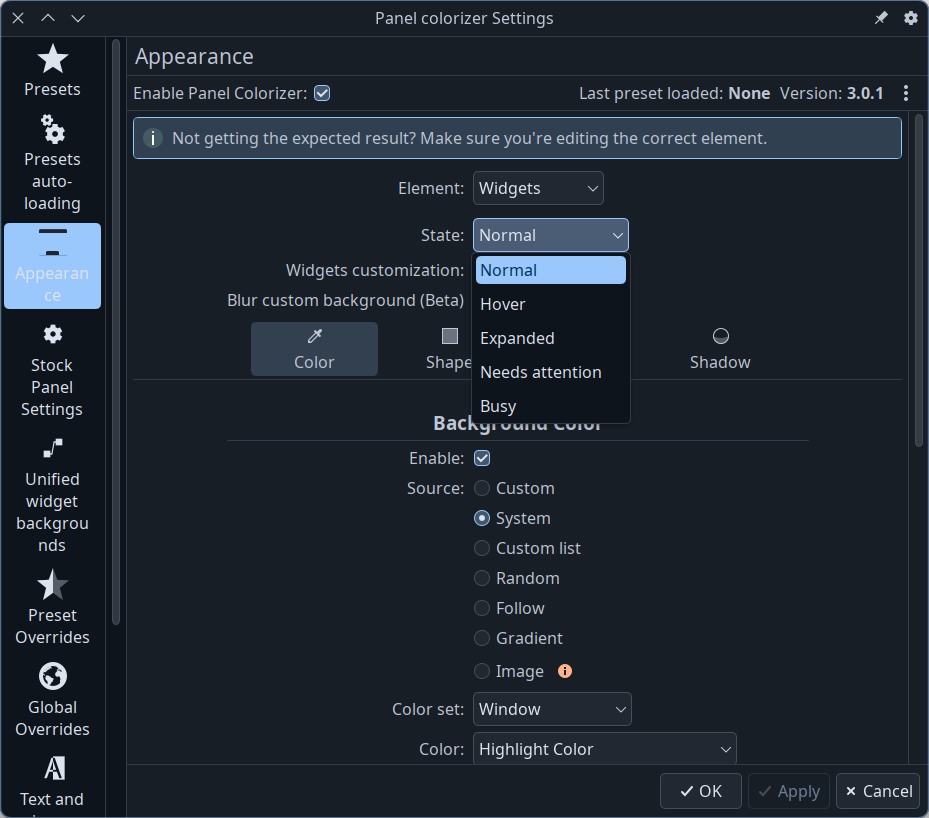This screenshot has height=818, width=929.
Task: Click the orange info icon beside Image
Action: tap(565, 671)
